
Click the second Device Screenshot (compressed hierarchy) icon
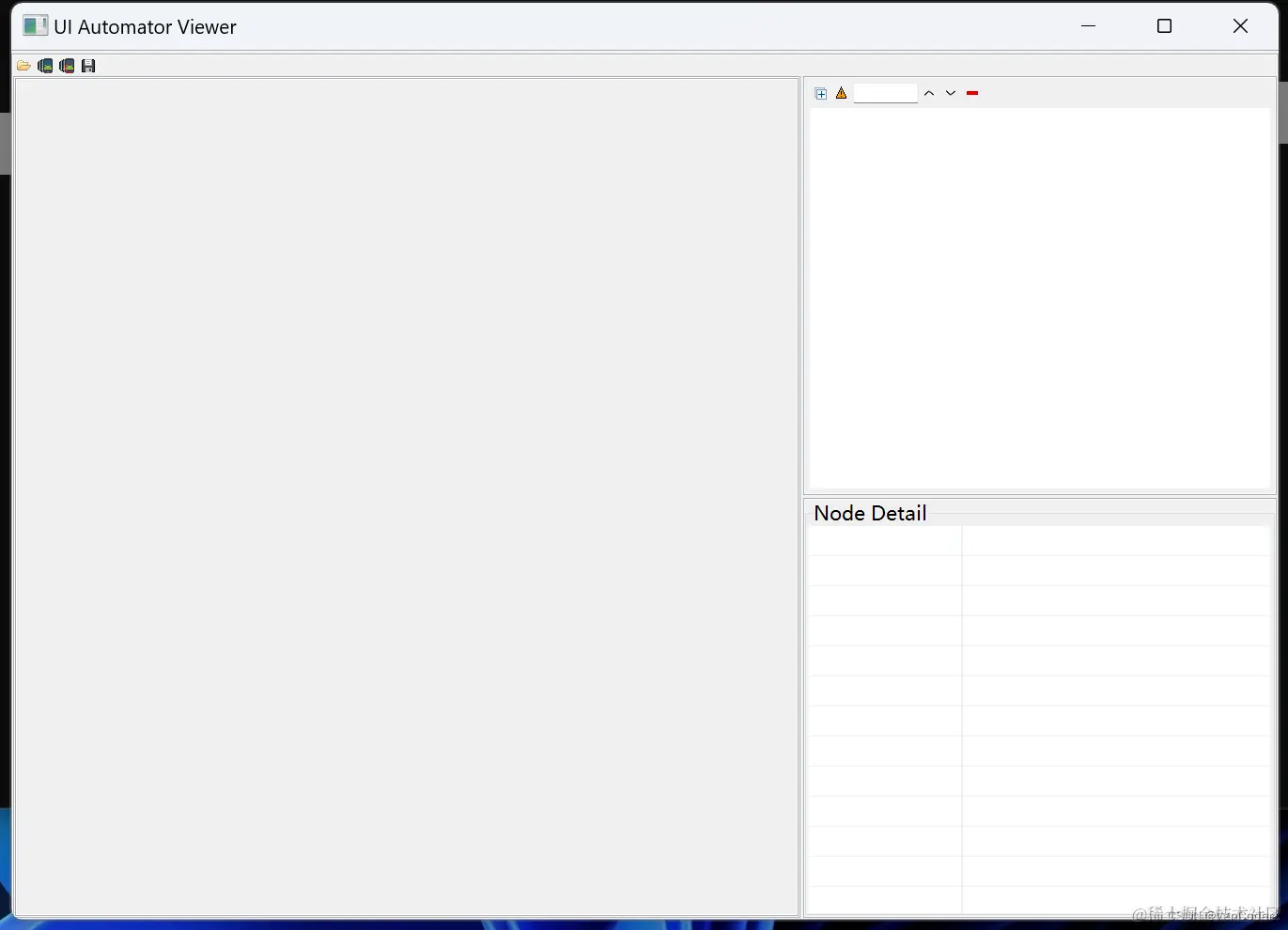[67, 66]
